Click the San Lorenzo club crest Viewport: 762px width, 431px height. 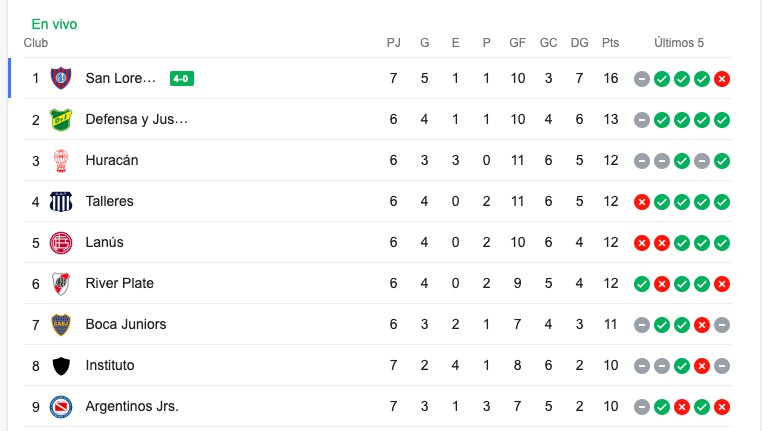click(x=61, y=78)
